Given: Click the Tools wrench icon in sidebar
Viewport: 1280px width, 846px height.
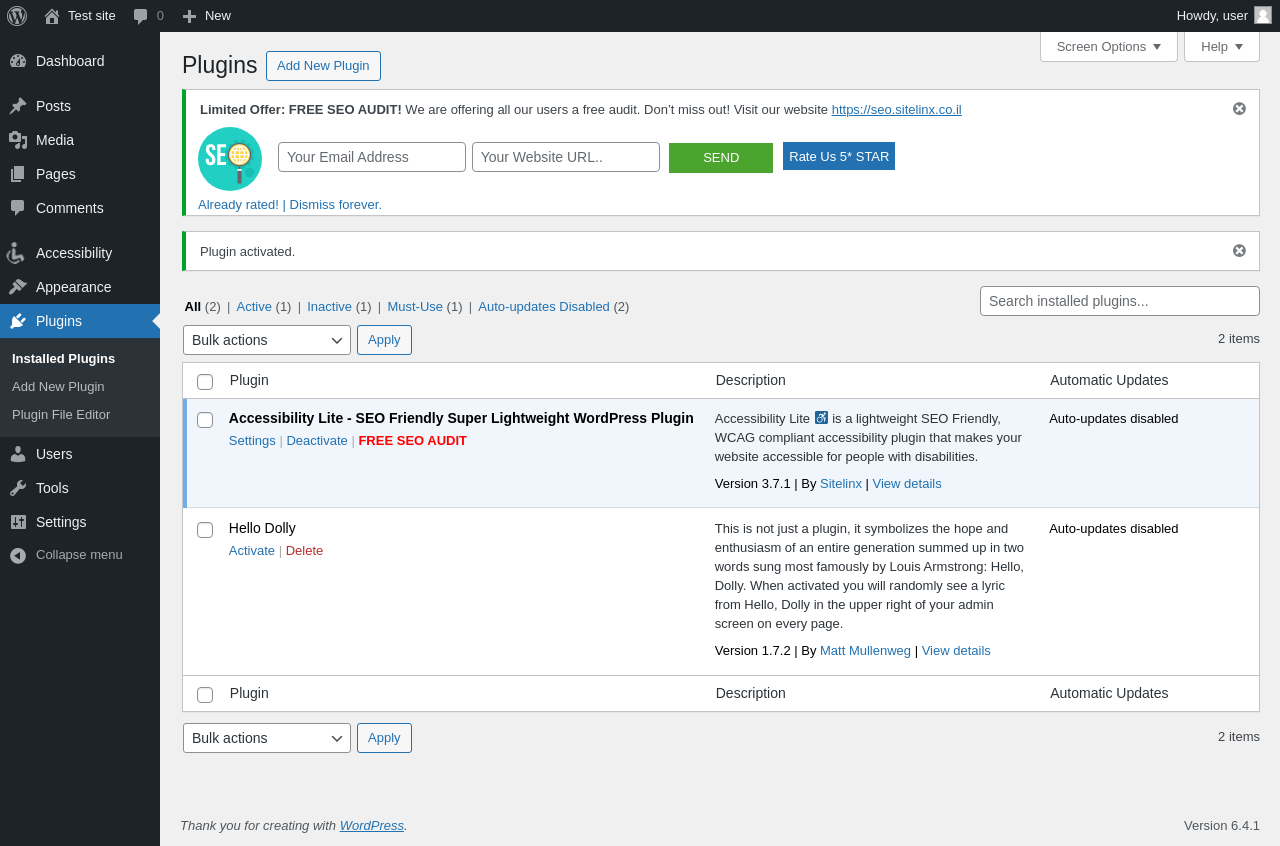Looking at the screenshot, I should coord(18,488).
